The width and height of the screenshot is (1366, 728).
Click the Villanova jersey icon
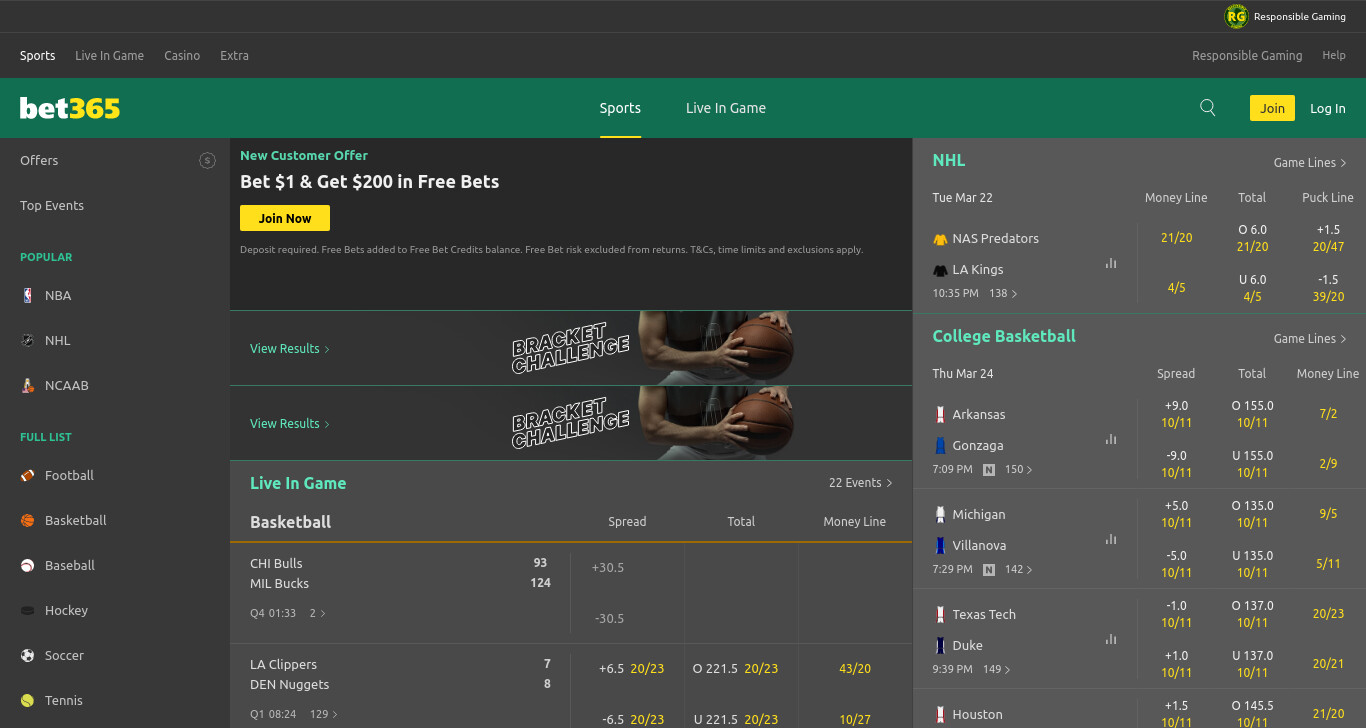940,545
